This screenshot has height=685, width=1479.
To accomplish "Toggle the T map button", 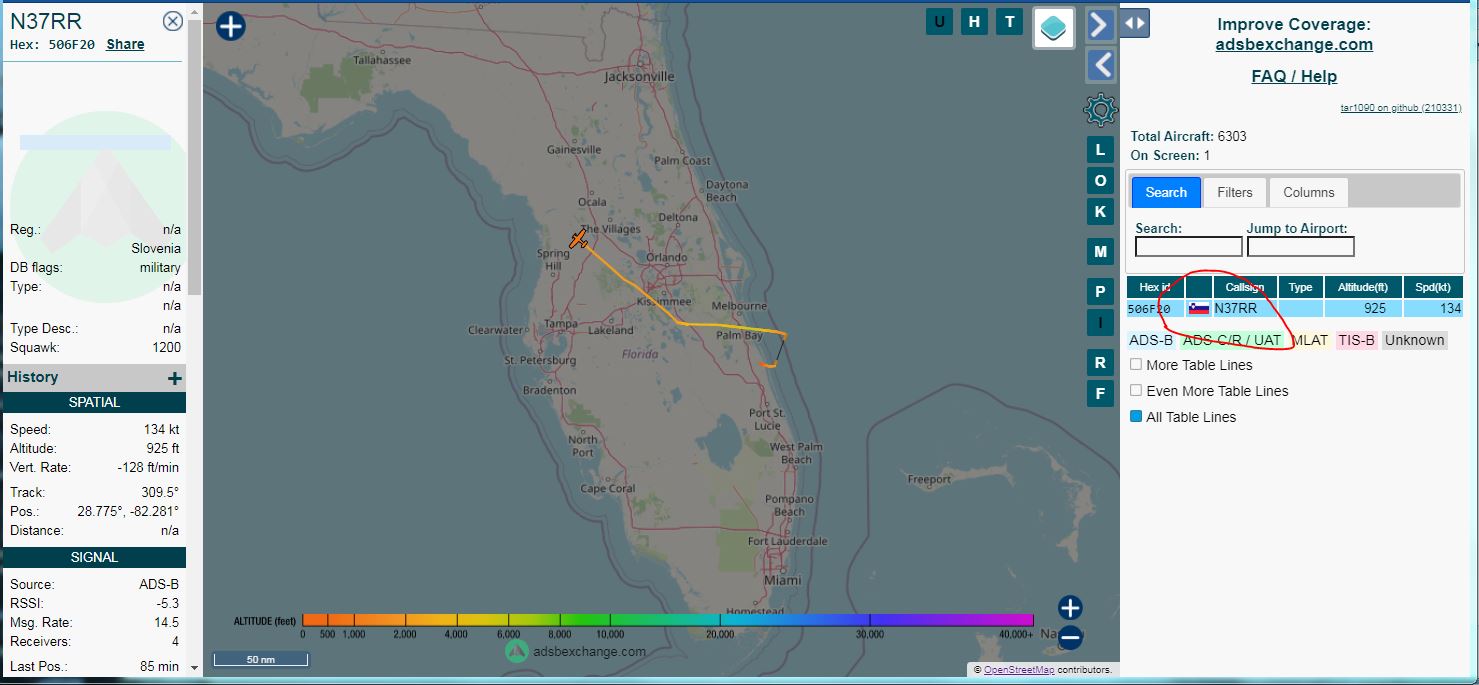I will pyautogui.click(x=1010, y=22).
